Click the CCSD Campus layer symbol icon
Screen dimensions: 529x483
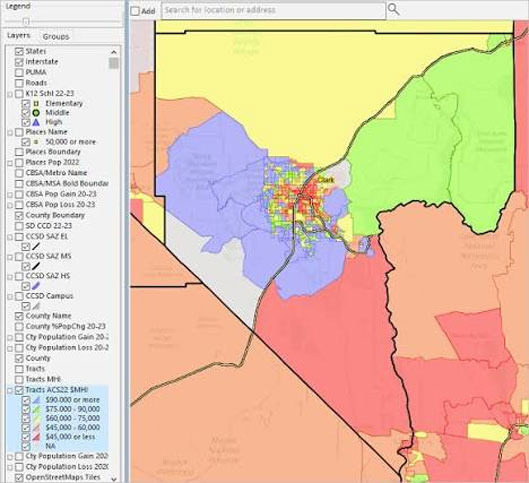click(x=36, y=306)
